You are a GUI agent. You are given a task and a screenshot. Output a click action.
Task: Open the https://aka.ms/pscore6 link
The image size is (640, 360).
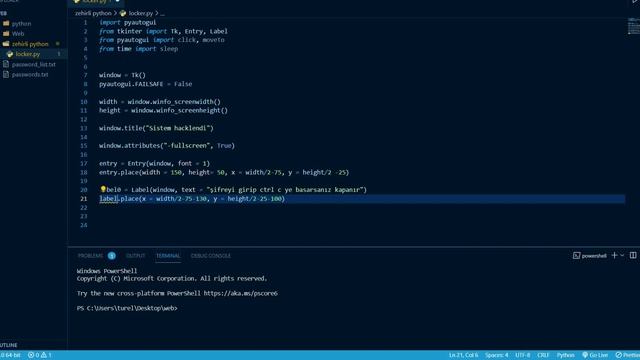point(240,293)
